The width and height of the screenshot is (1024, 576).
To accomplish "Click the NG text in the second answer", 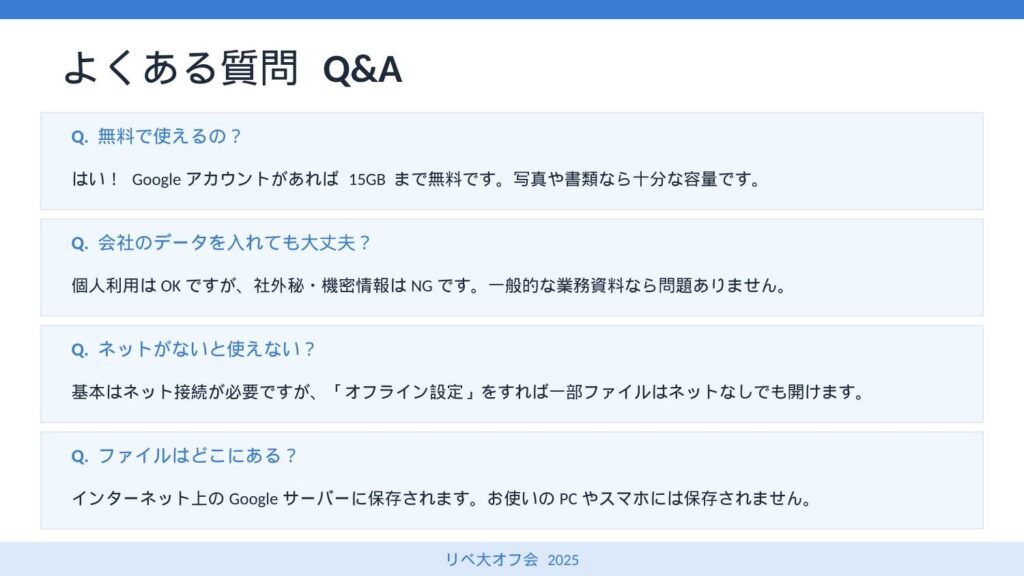I will coord(421,286).
